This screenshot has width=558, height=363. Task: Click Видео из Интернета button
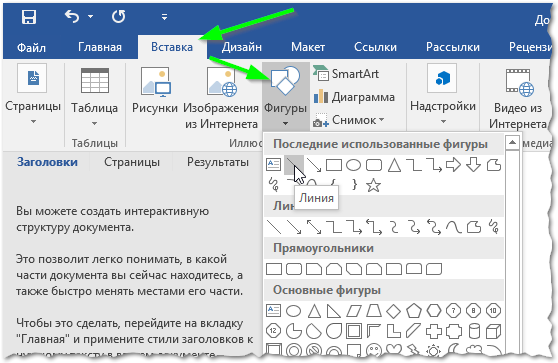518,98
